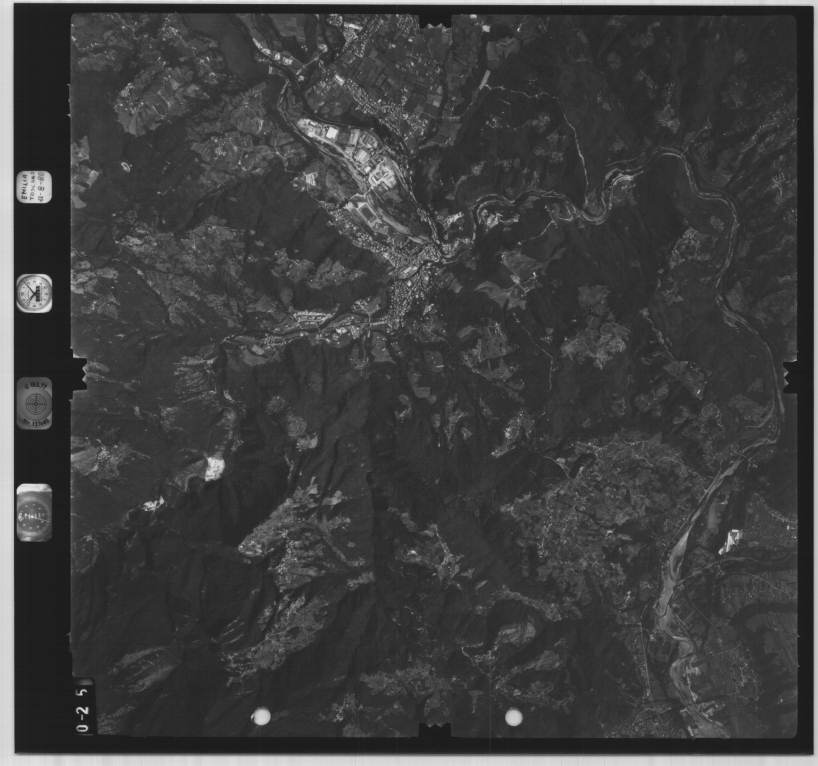Click the bright white patch near right edge
Image resolution: width=818 pixels, height=766 pixels.
pos(730,541)
